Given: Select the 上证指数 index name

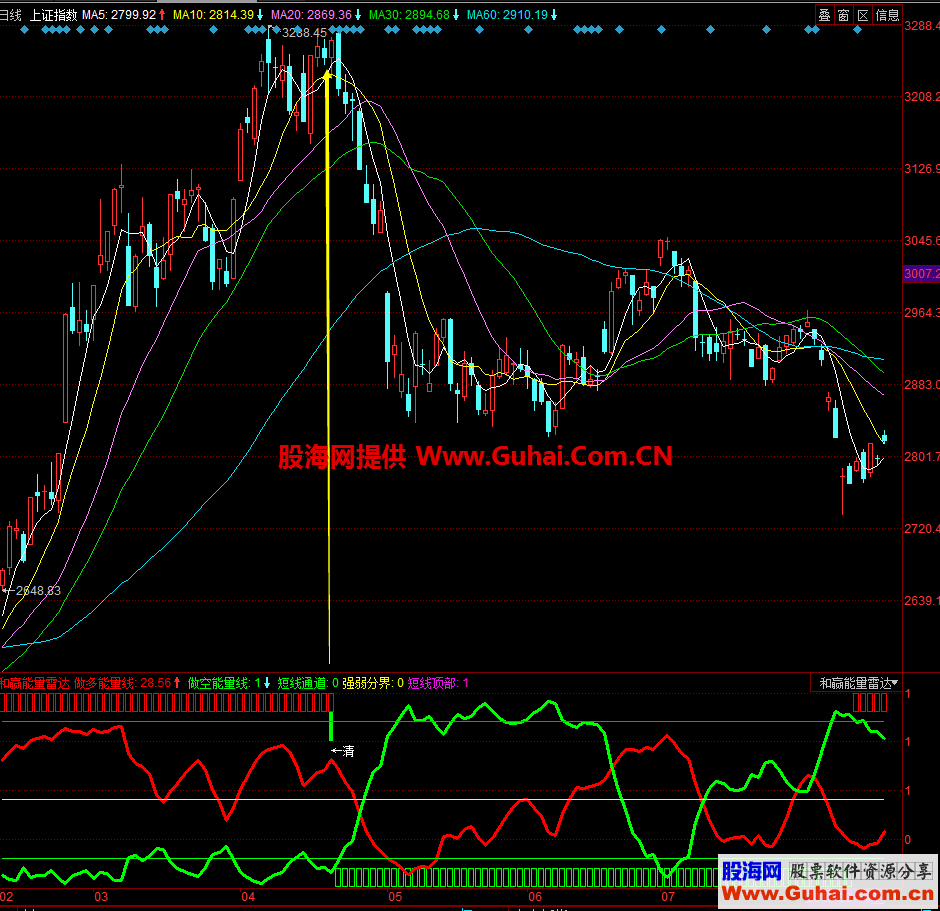Looking at the screenshot, I should pyautogui.click(x=53, y=15).
